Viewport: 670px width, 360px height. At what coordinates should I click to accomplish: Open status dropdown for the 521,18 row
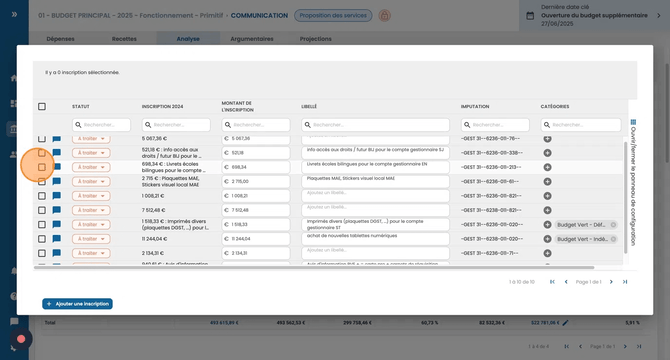tap(91, 153)
